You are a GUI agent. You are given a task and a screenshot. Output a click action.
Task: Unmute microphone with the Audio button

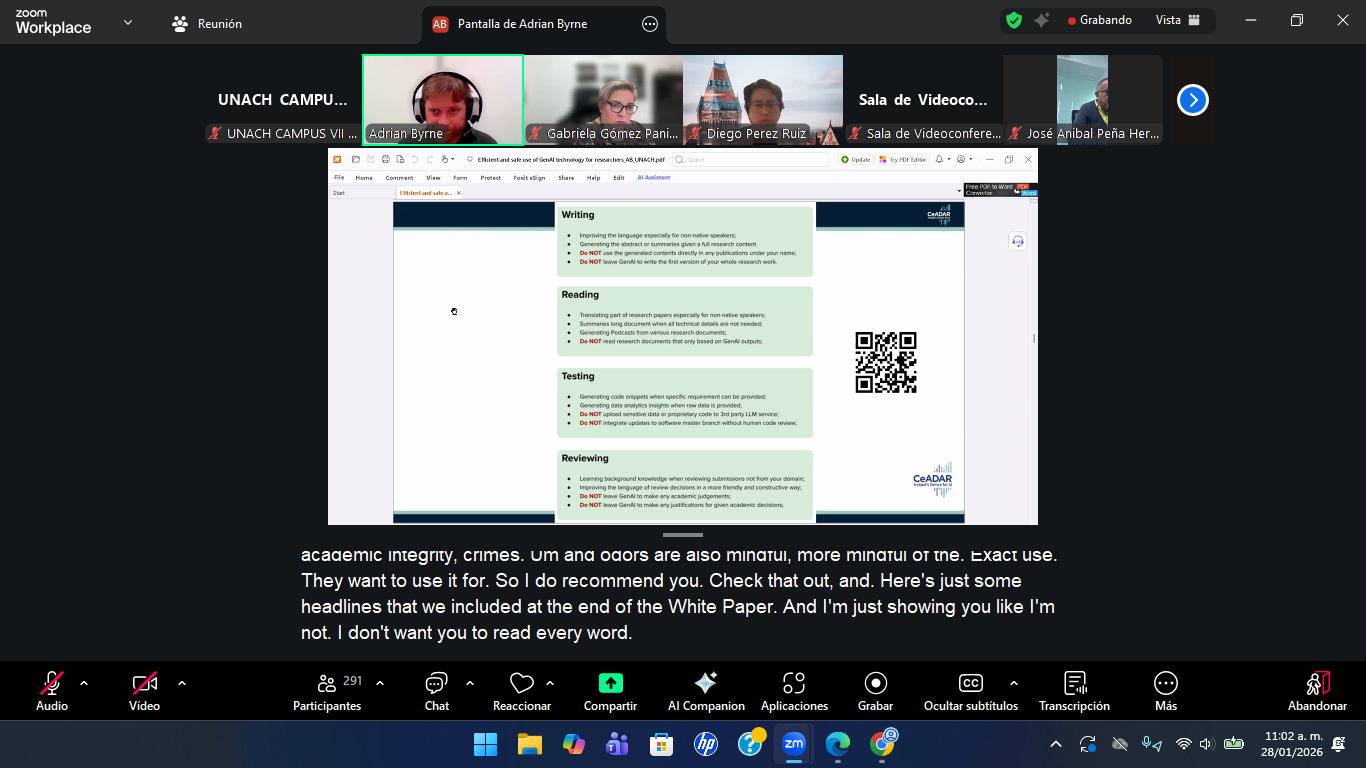click(x=52, y=691)
